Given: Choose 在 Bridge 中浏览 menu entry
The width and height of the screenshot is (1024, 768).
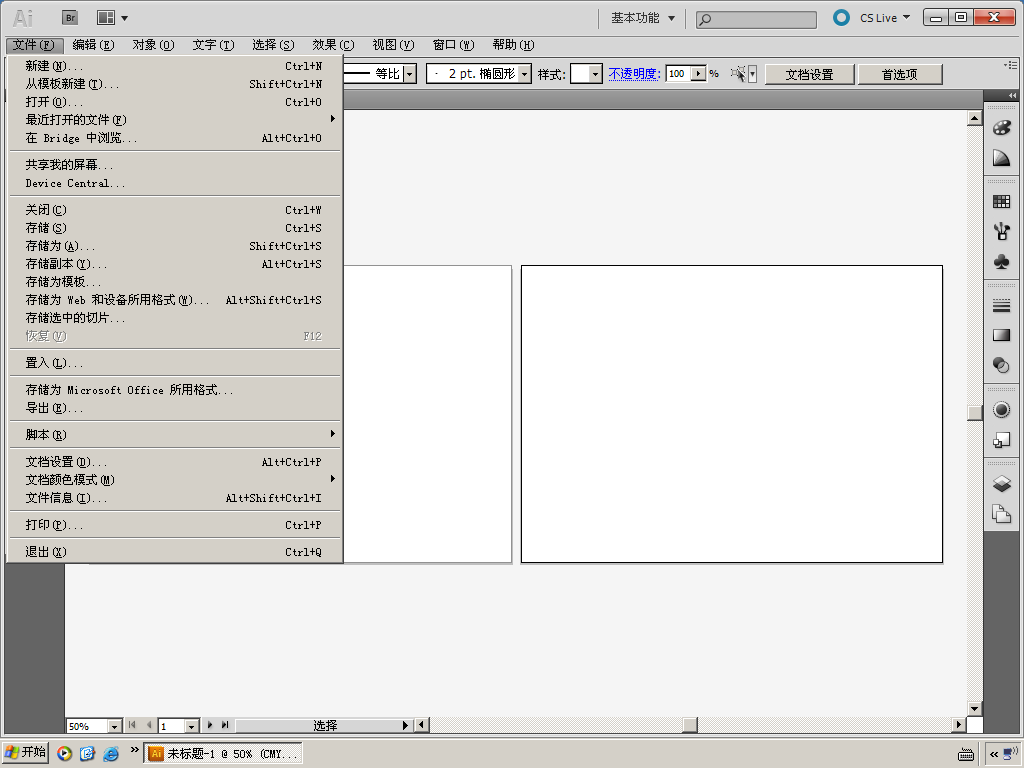Looking at the screenshot, I should 175,138.
